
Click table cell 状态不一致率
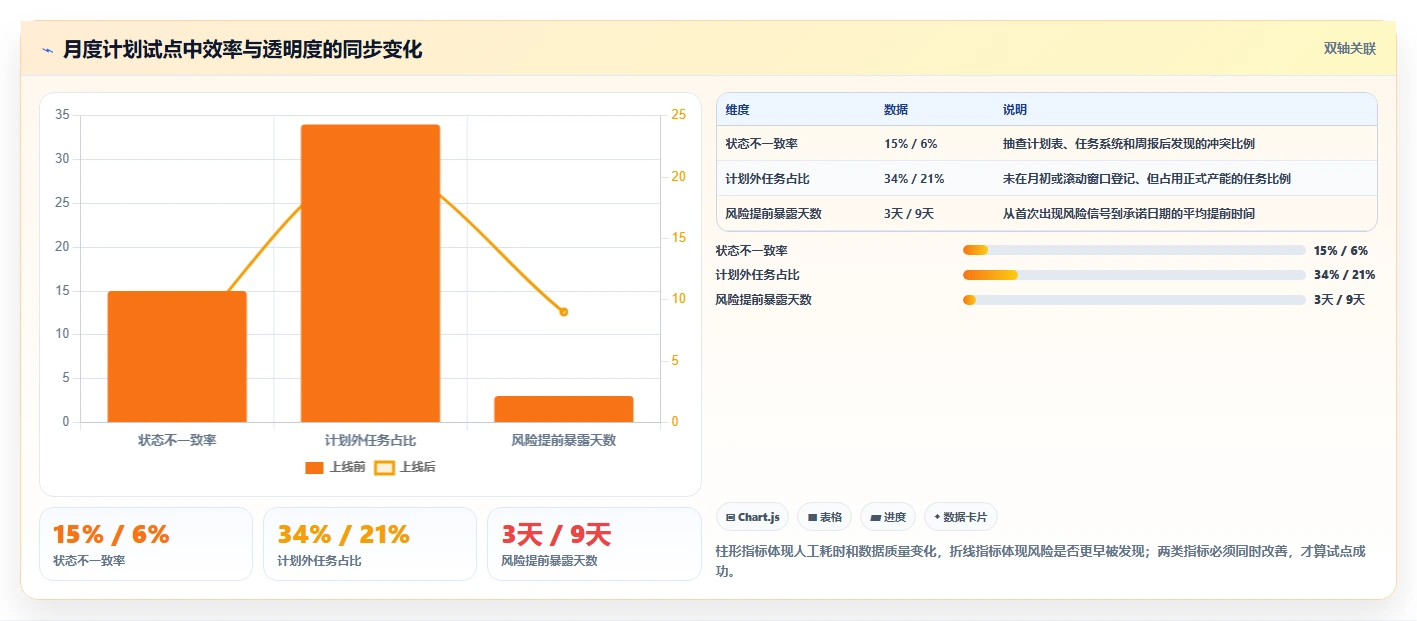click(x=761, y=143)
